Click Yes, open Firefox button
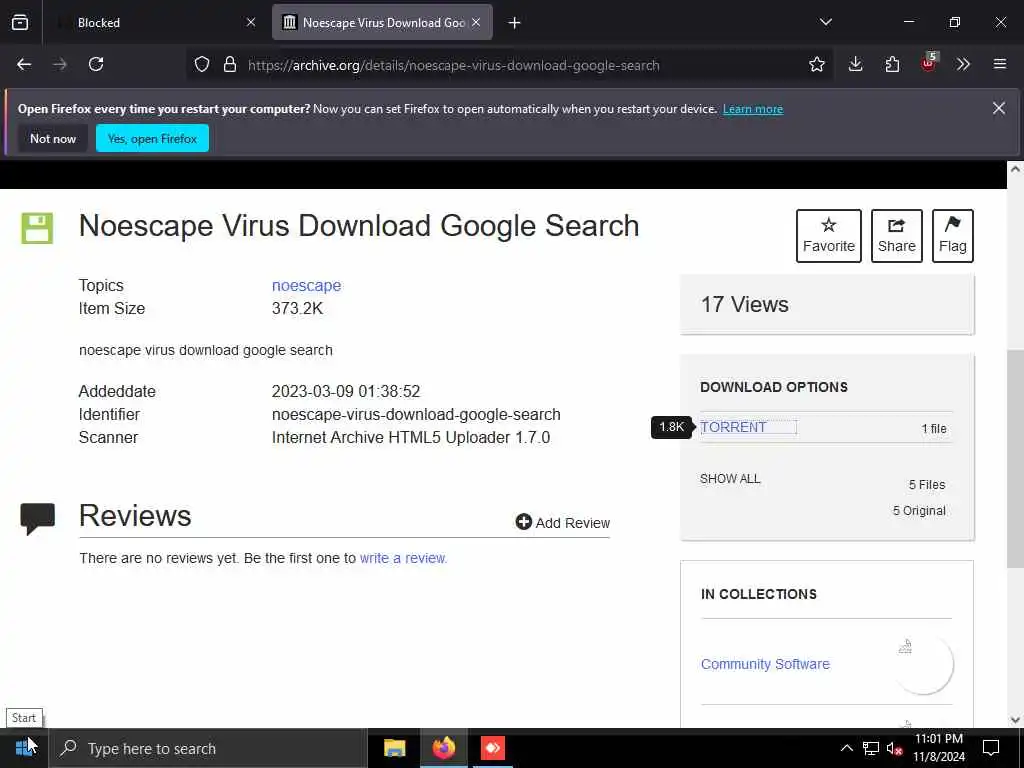 [152, 138]
